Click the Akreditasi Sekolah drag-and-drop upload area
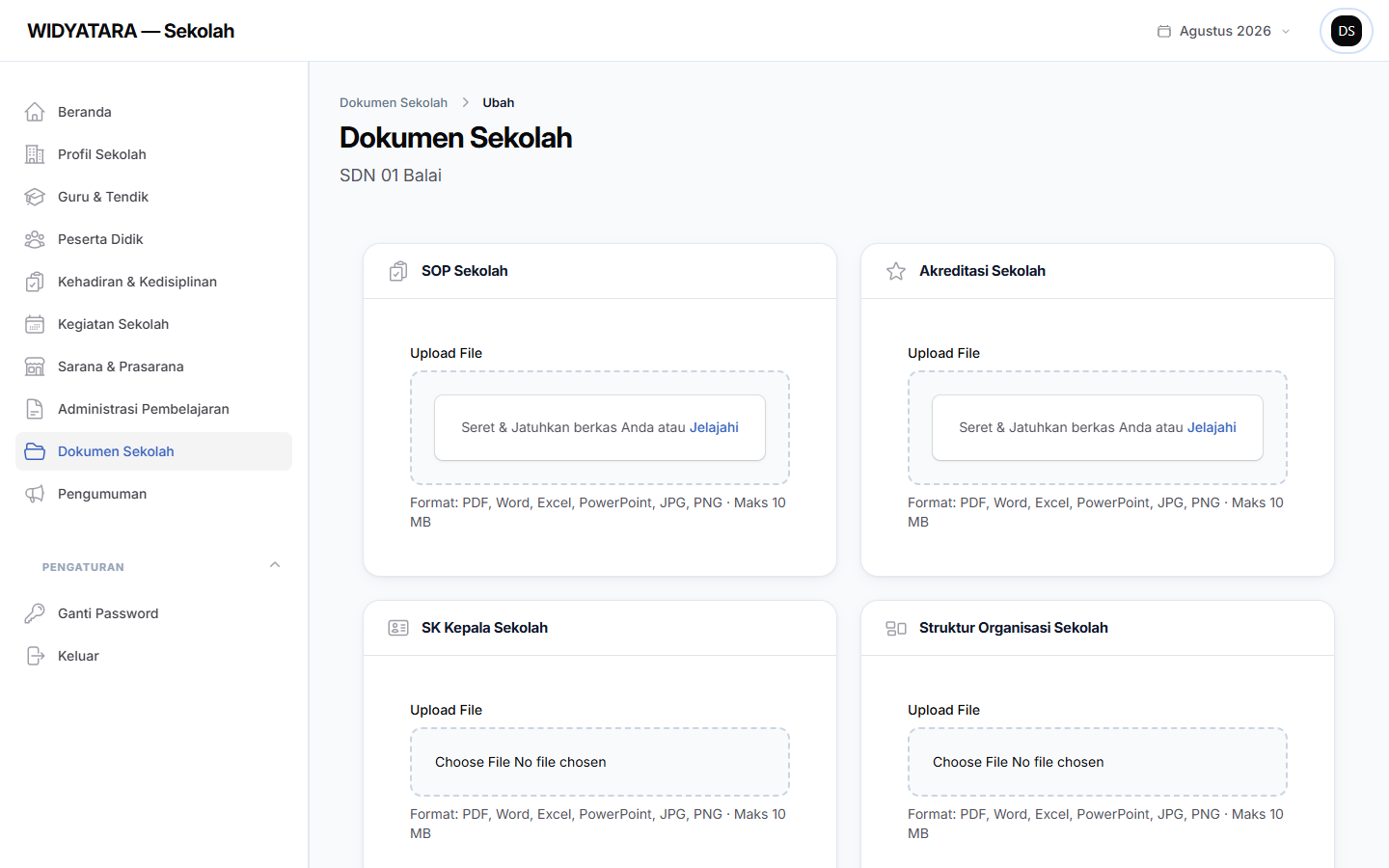Image resolution: width=1389 pixels, height=868 pixels. click(x=1098, y=427)
